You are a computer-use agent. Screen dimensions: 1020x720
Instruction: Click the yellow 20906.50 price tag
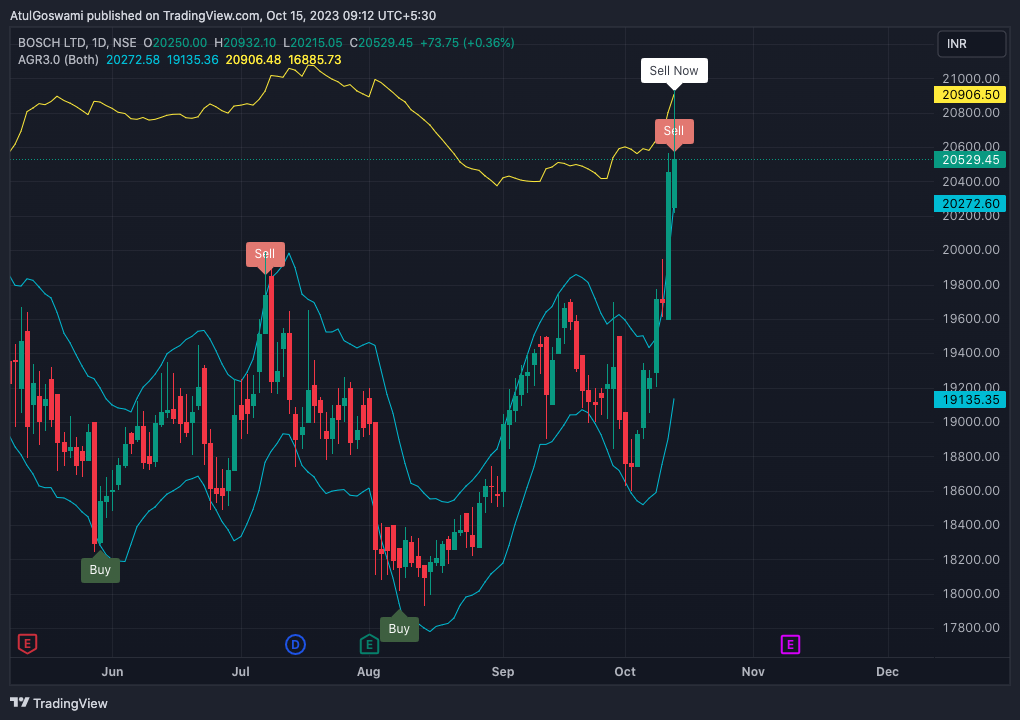pos(970,95)
